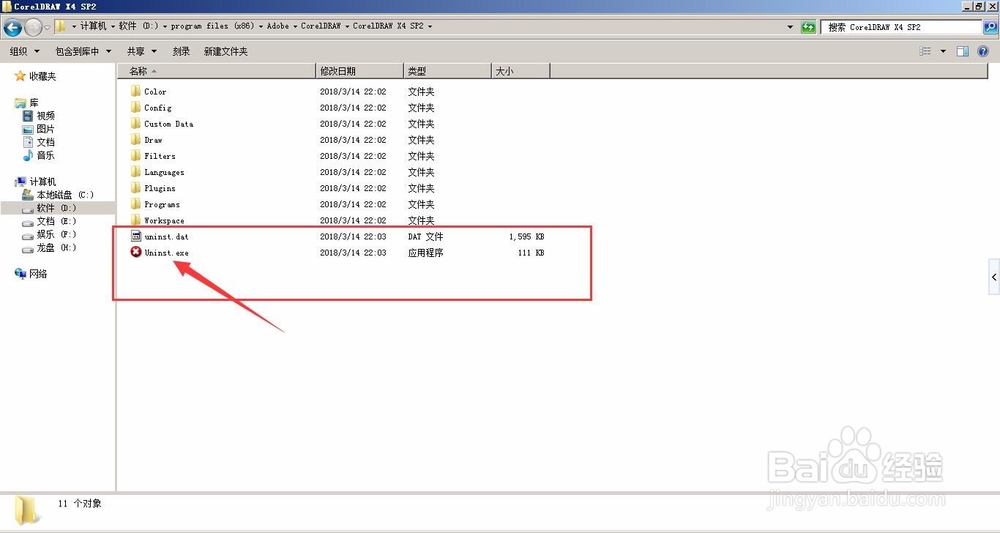Screen dimensions: 1000x533
Task: Click the green refresh button in address bar
Action: coord(808,27)
